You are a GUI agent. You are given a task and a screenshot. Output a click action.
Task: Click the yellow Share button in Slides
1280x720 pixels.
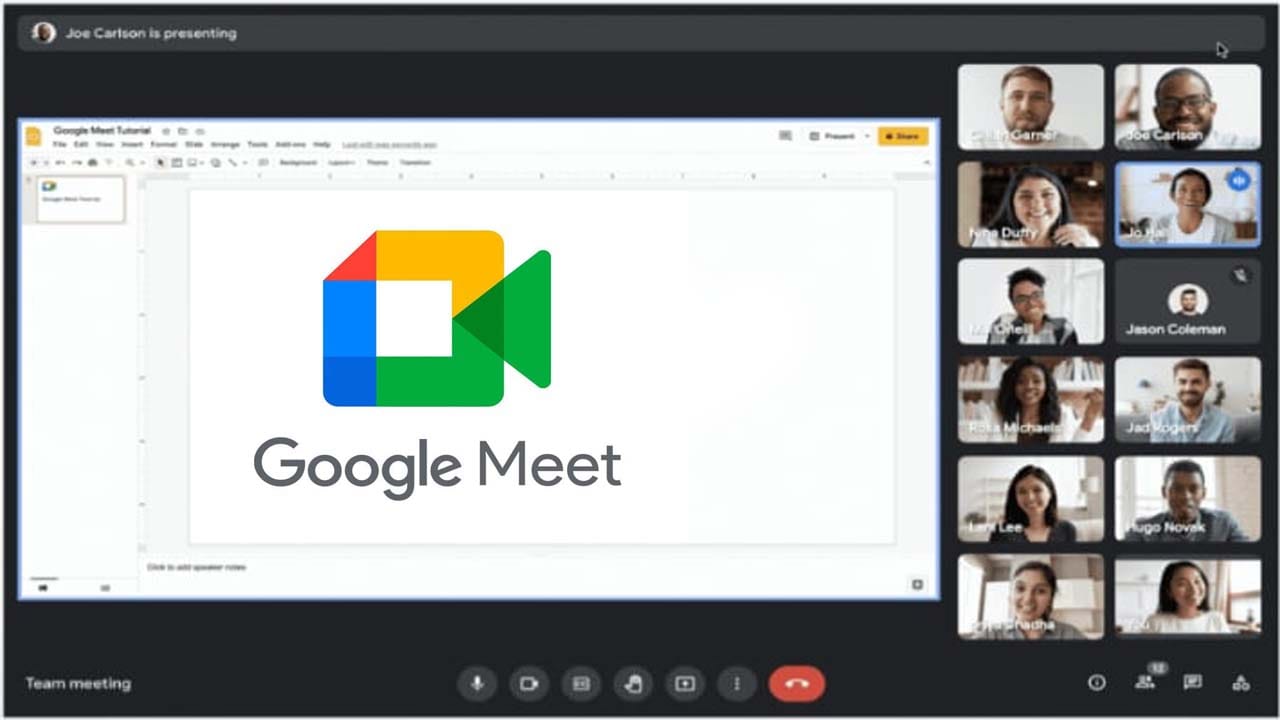[903, 136]
